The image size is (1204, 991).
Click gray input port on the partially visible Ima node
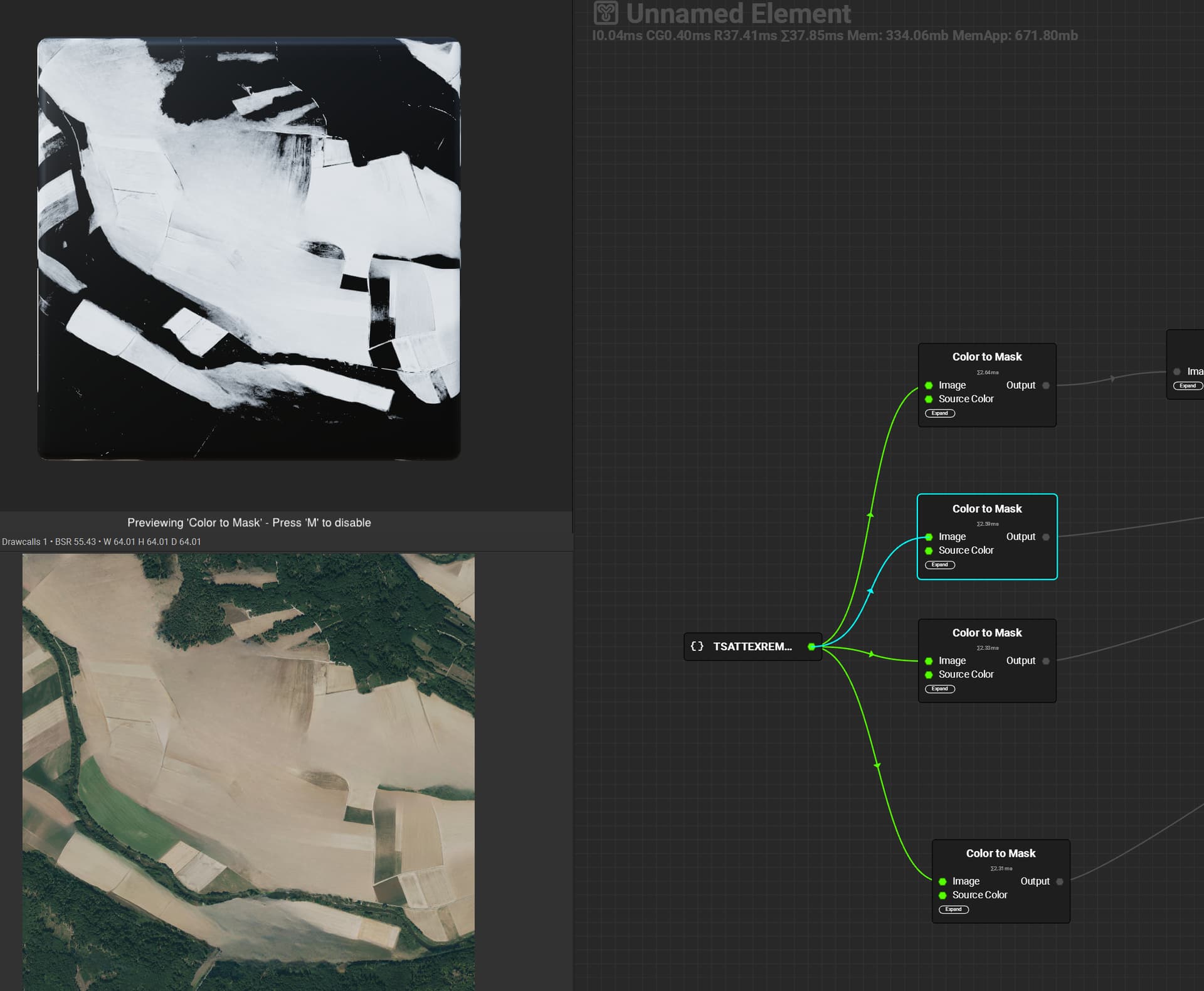(1177, 372)
